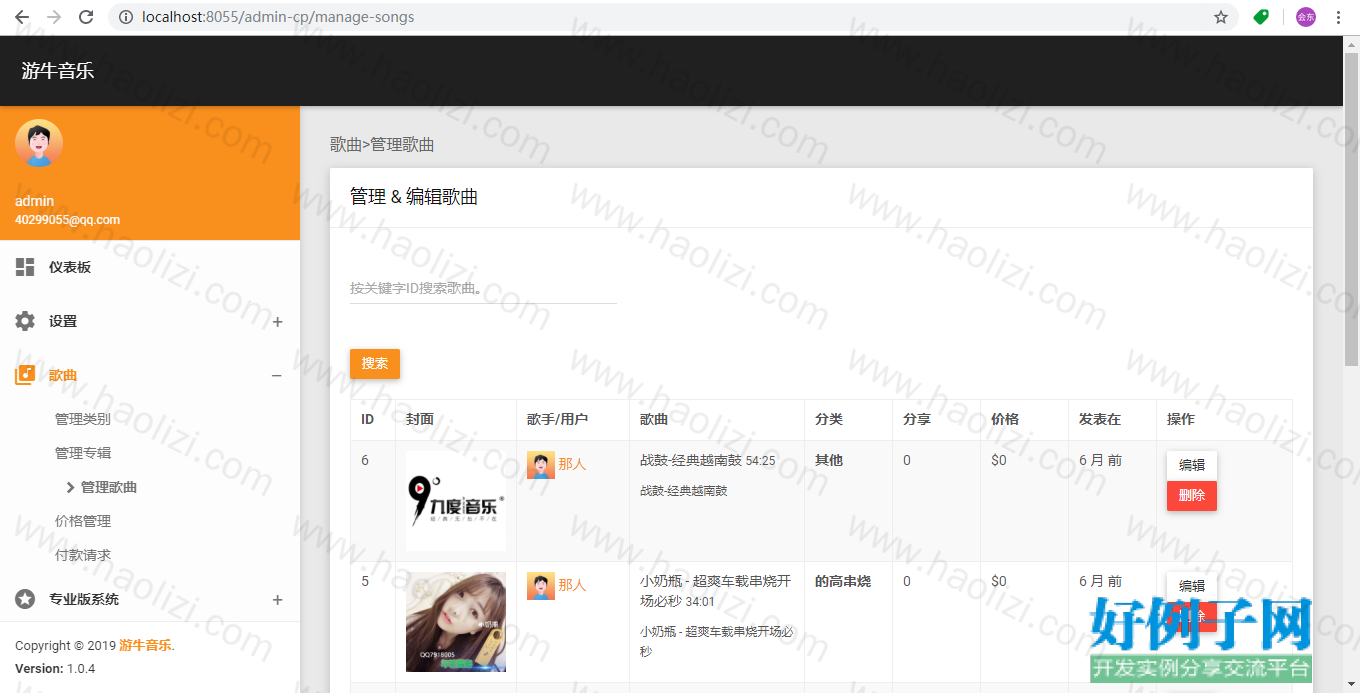Click the girl photo cover thumbnail

456,622
